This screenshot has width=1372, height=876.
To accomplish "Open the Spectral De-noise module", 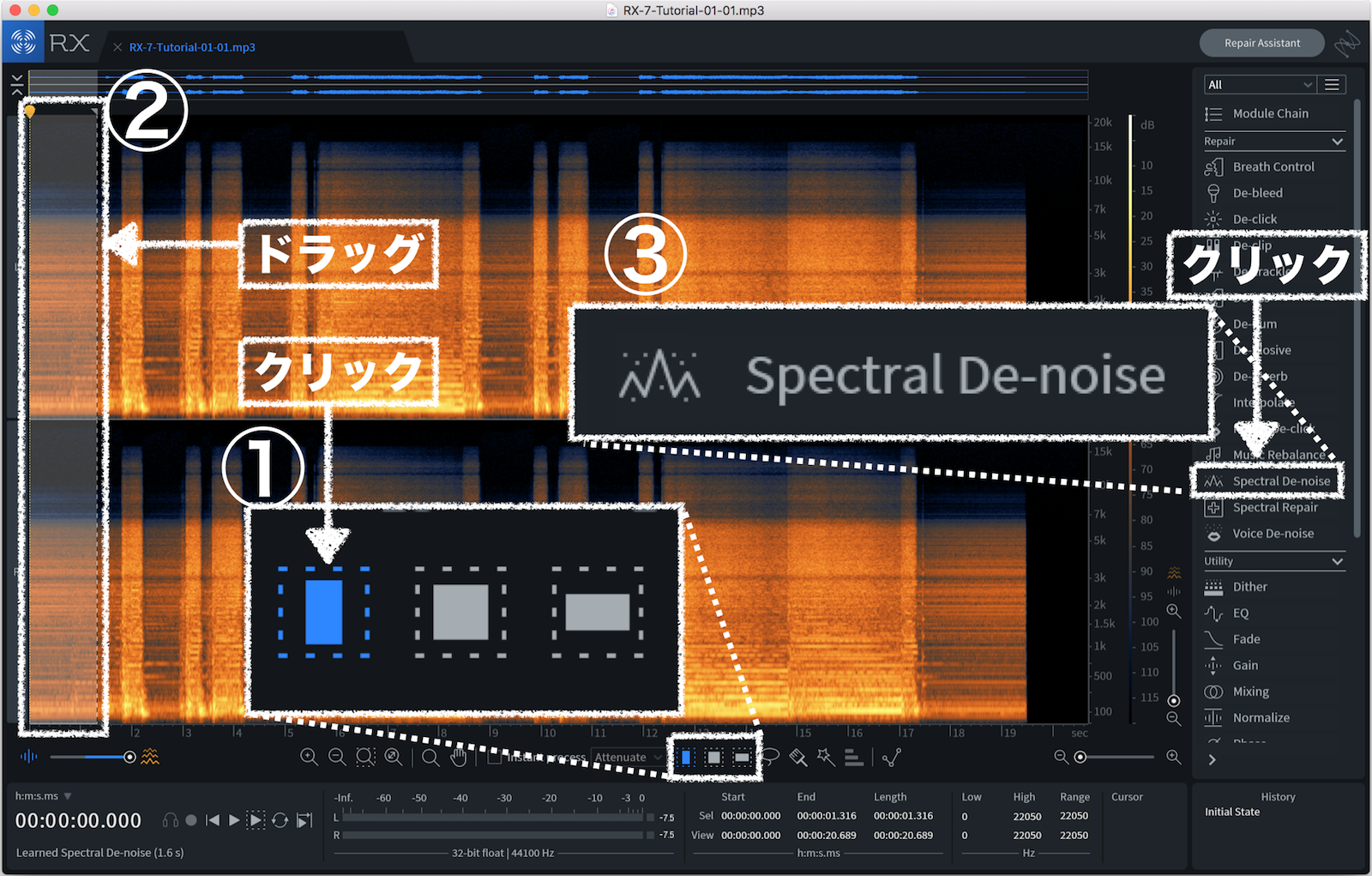I will [1273, 481].
